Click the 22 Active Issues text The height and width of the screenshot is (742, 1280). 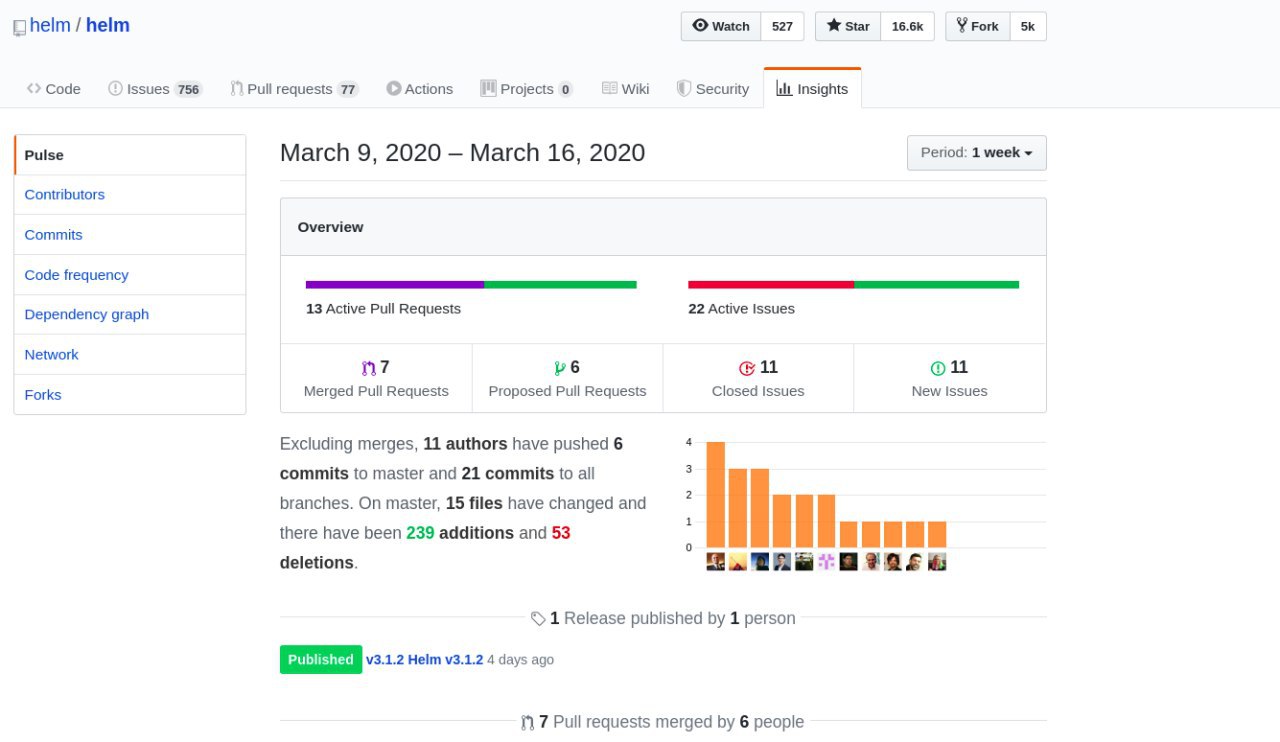pyautogui.click(x=741, y=309)
